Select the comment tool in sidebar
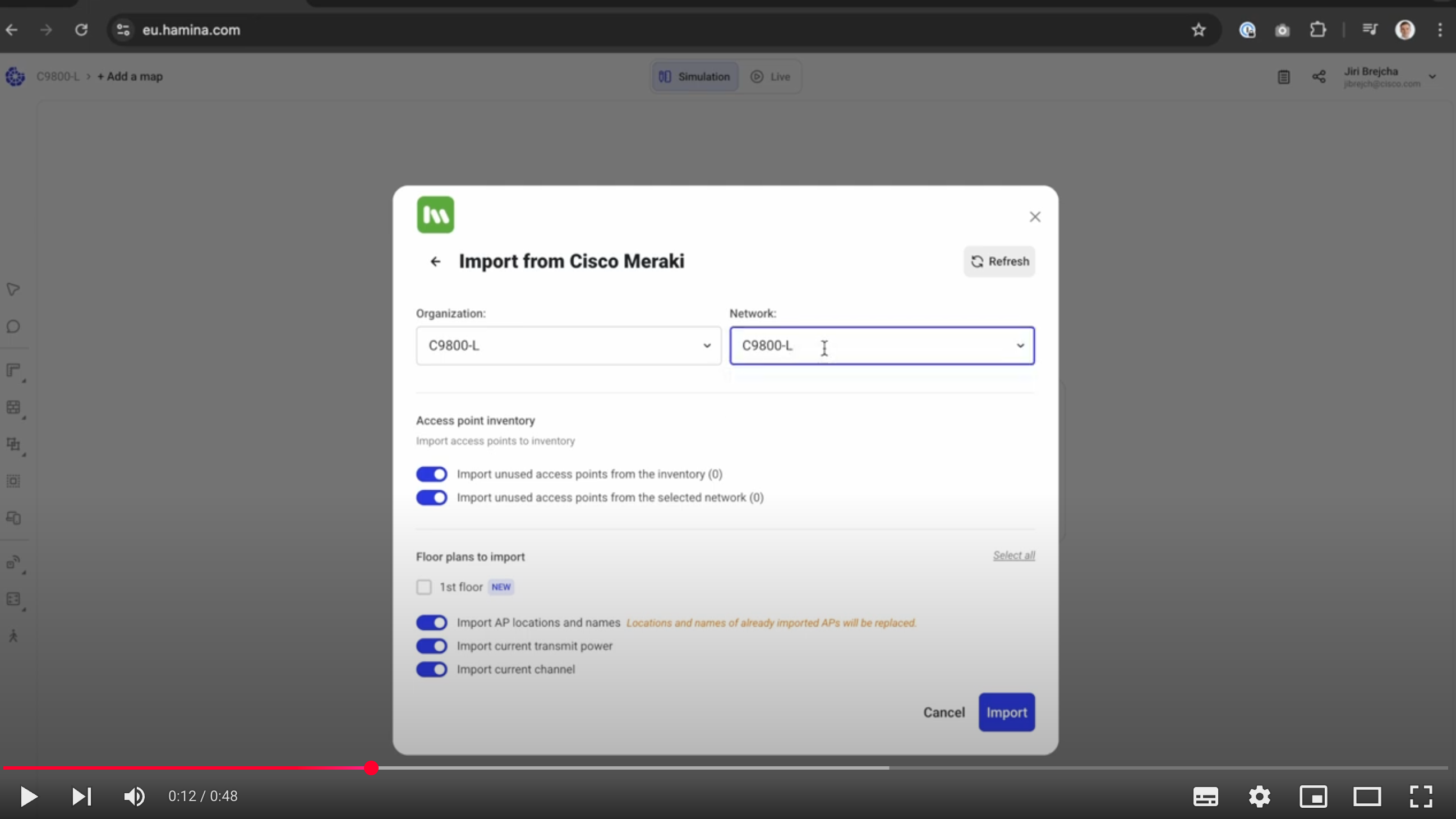Image resolution: width=1456 pixels, height=819 pixels. tap(13, 326)
